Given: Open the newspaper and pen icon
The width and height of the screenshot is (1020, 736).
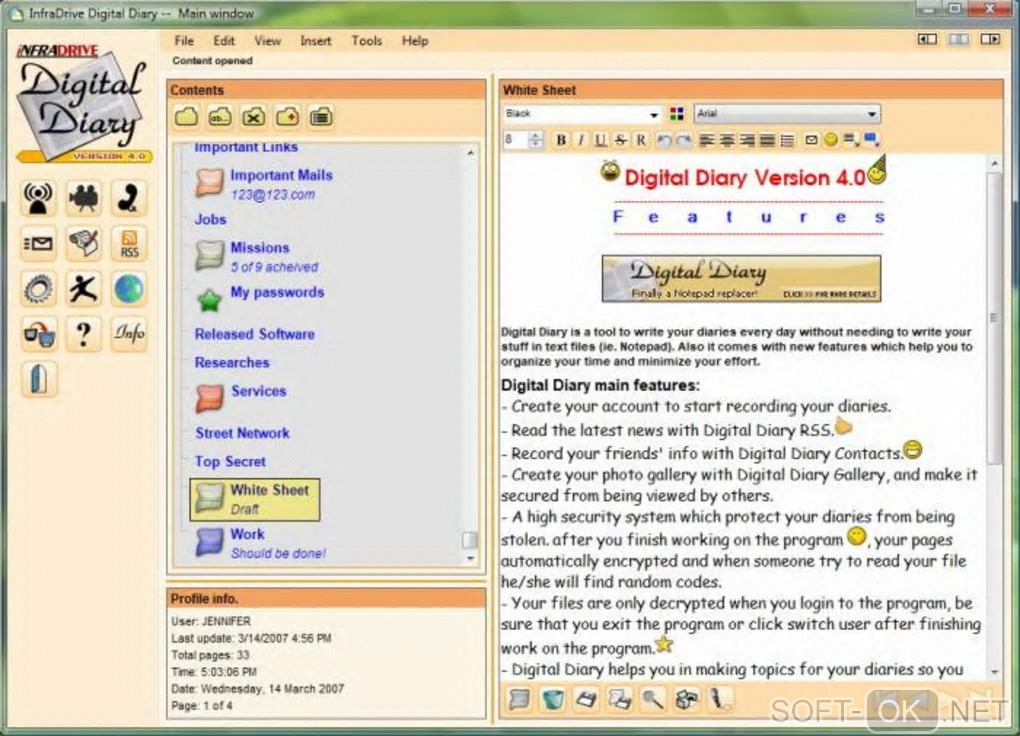Looking at the screenshot, I should [x=84, y=243].
